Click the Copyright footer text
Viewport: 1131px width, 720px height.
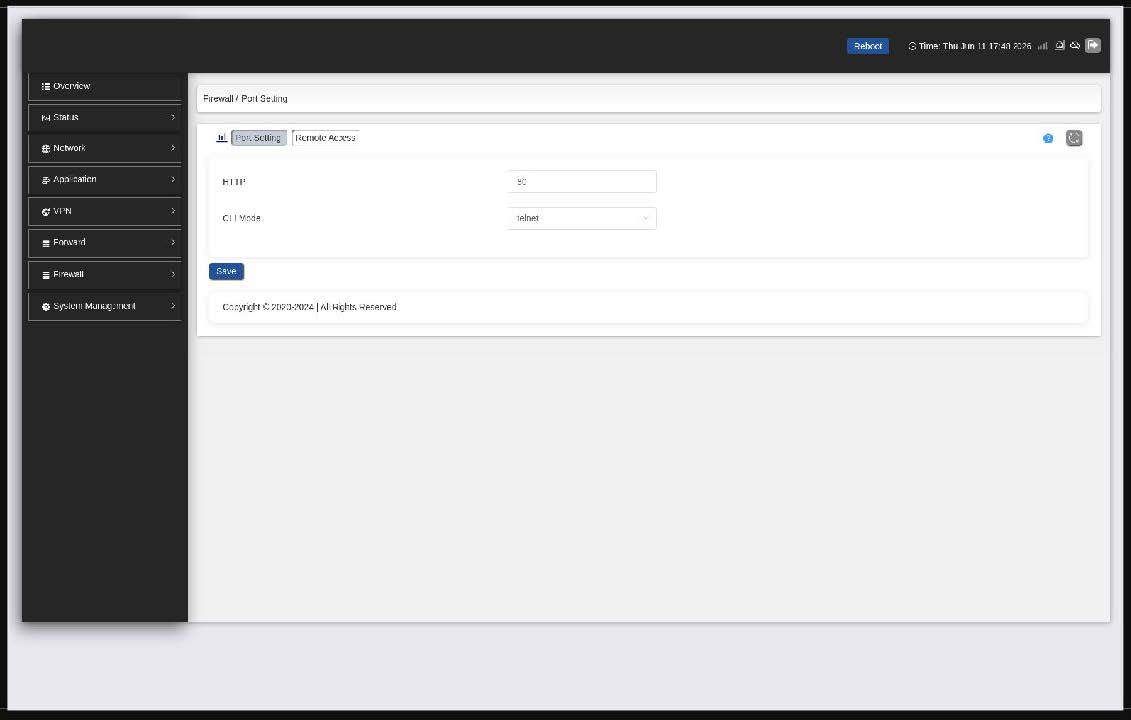(309, 307)
